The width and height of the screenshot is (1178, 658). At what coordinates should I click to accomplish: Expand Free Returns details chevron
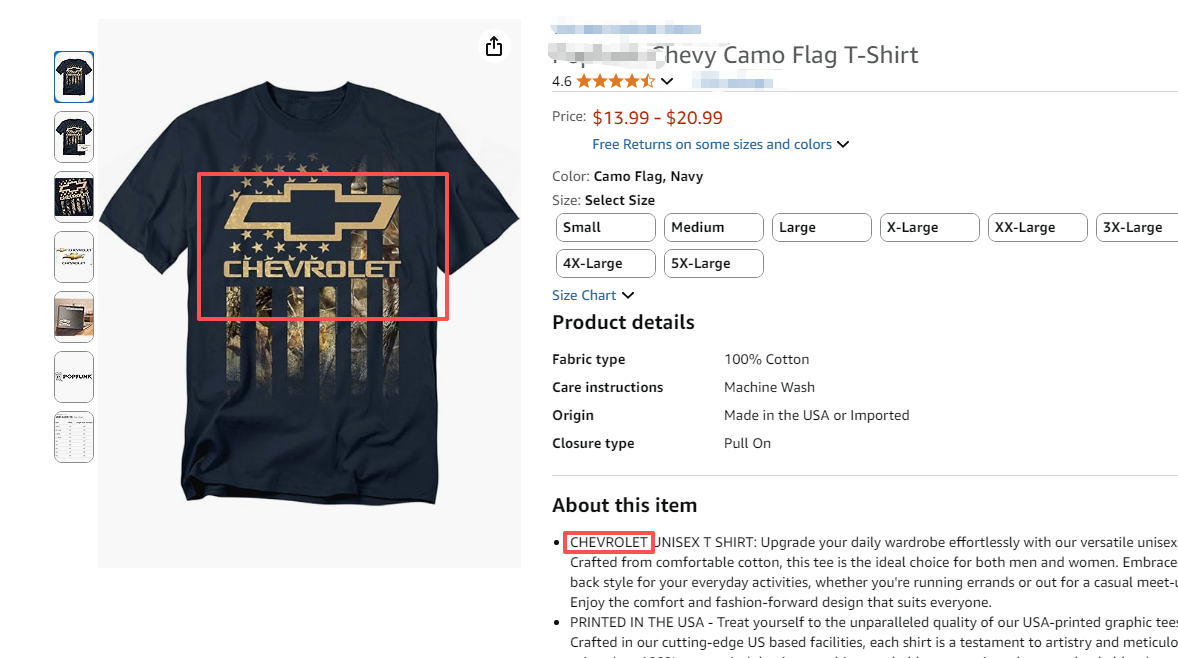coord(843,145)
